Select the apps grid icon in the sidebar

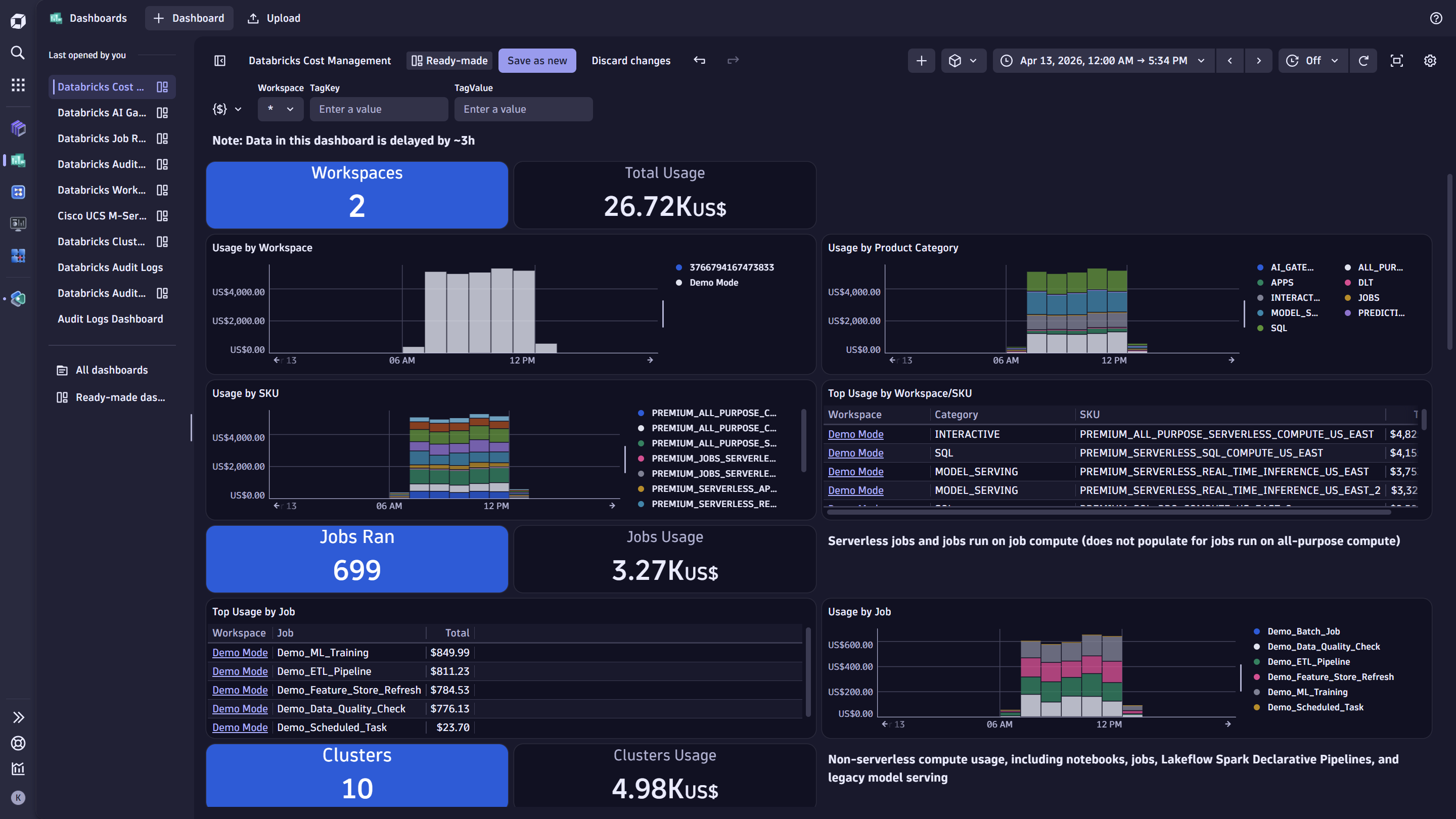tap(18, 85)
